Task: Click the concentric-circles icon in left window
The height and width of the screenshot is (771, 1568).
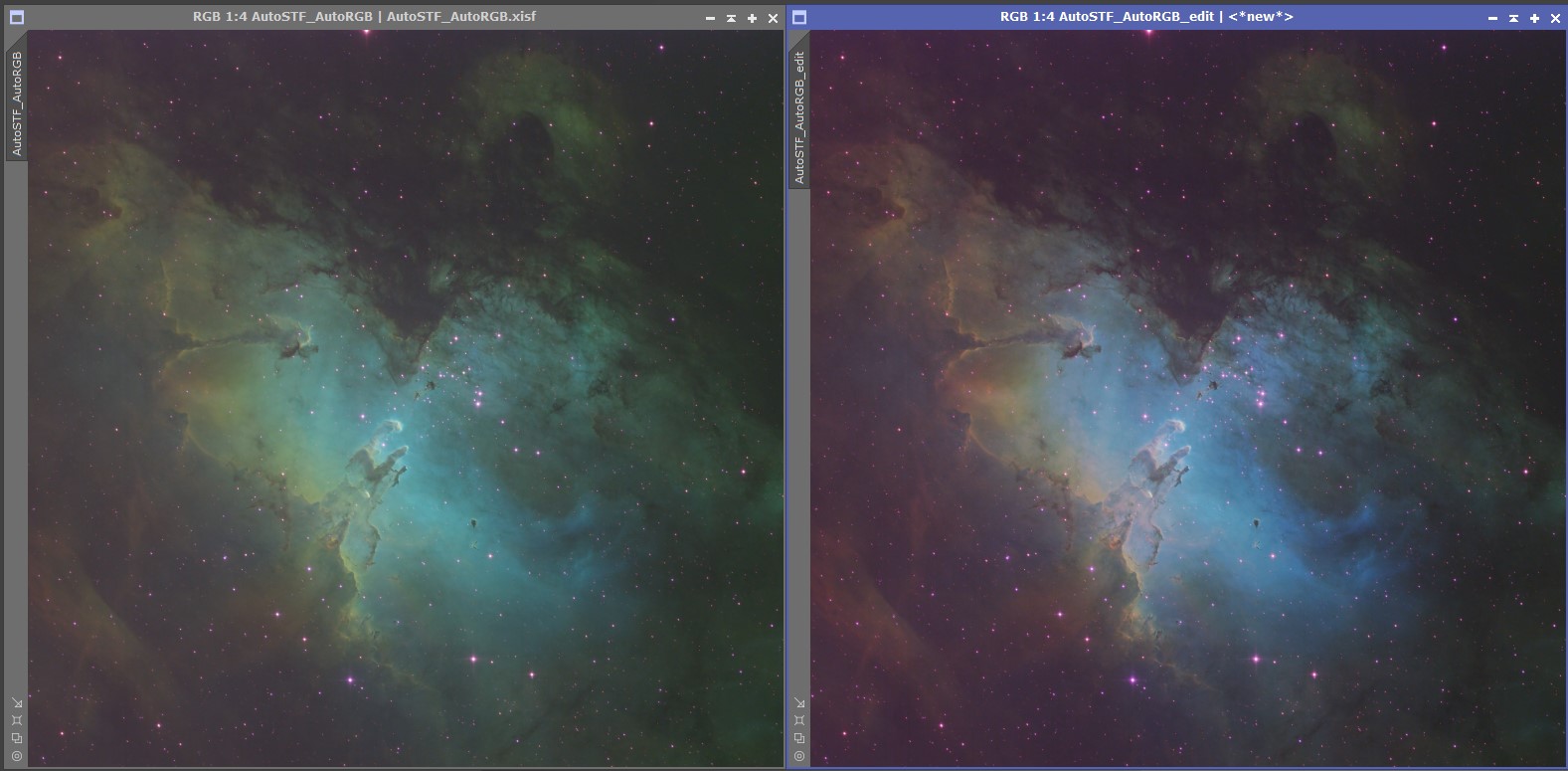Action: tap(17, 756)
